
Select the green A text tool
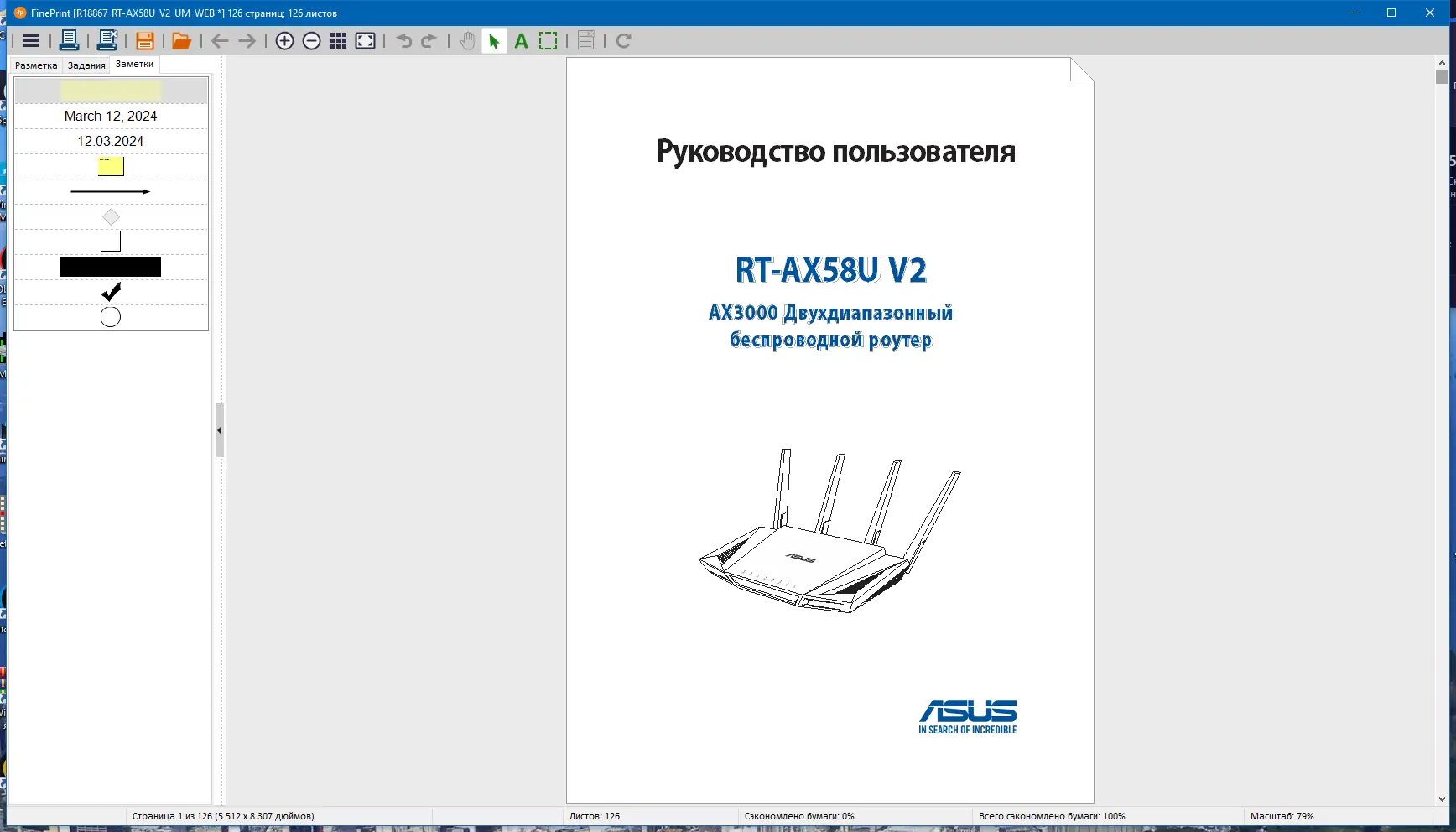(x=521, y=41)
